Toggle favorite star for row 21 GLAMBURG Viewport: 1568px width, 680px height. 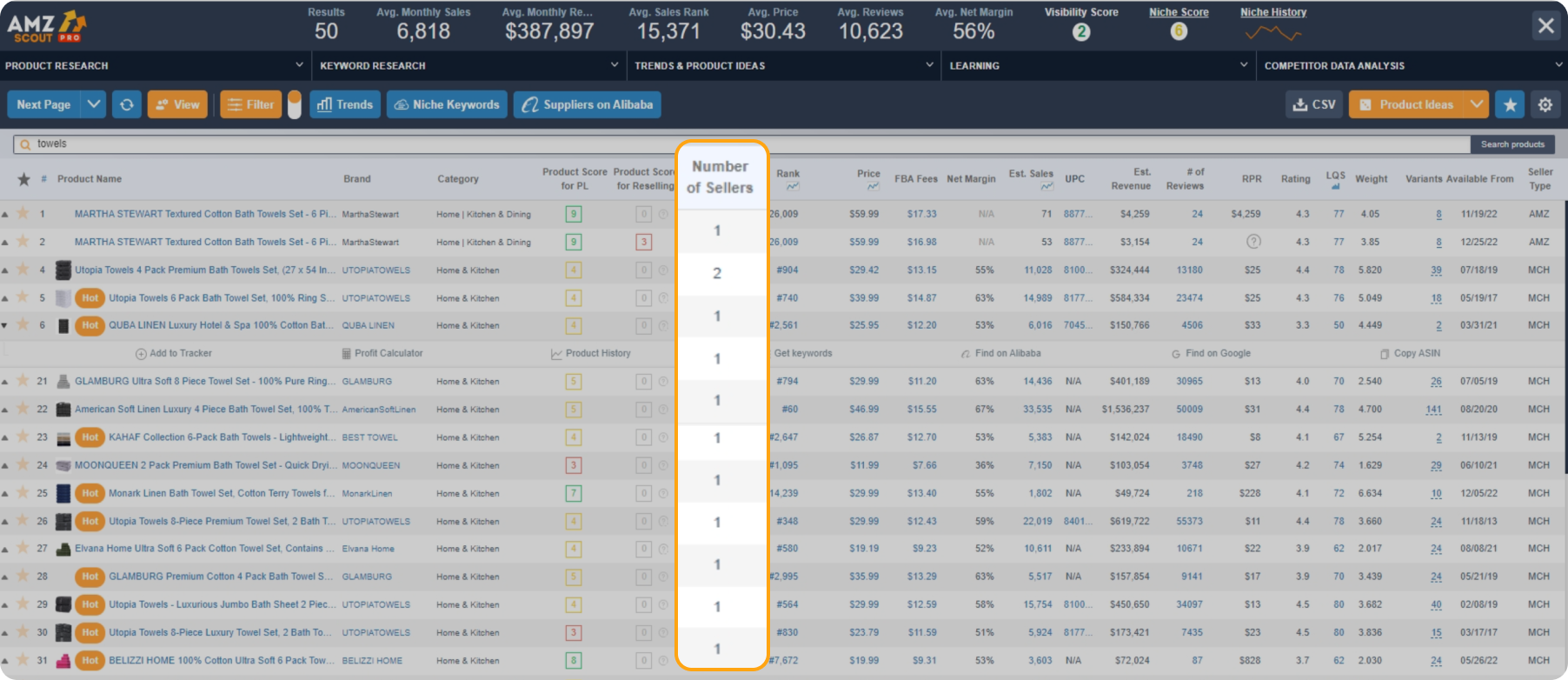point(23,381)
